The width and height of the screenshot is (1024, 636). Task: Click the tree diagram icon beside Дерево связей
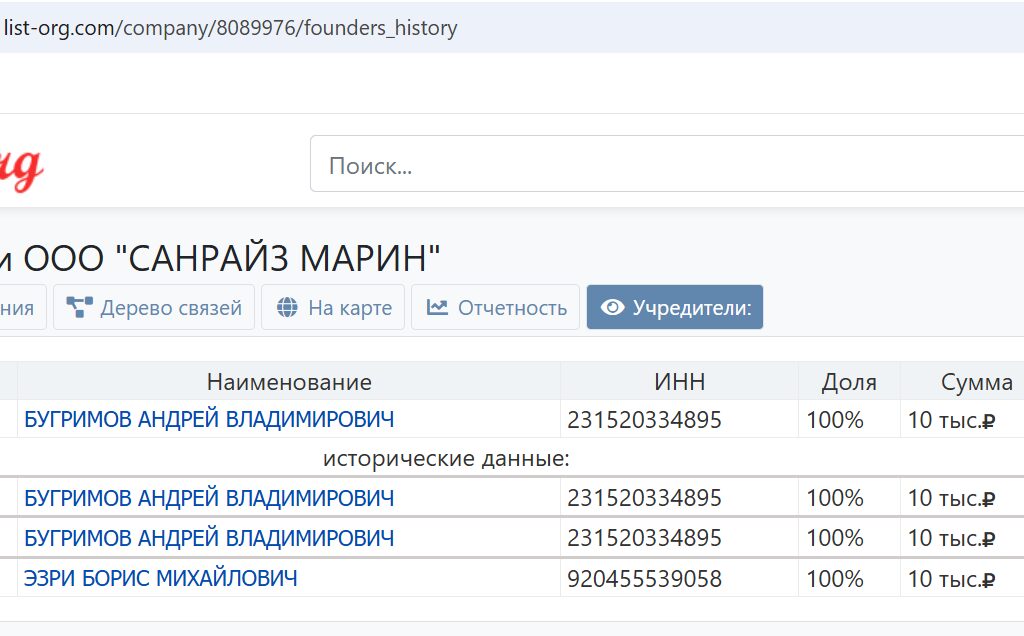[80, 308]
